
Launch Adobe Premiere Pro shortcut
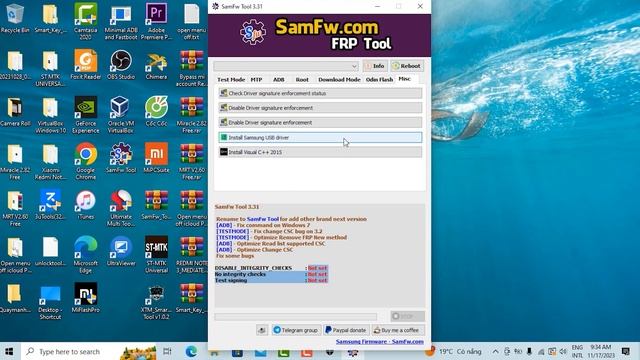click(156, 21)
